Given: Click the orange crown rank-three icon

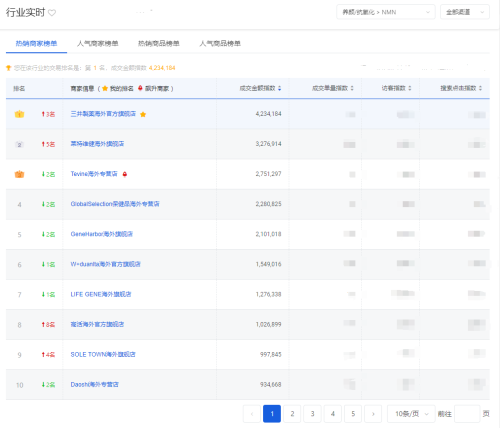Looking at the screenshot, I should click(x=19, y=174).
